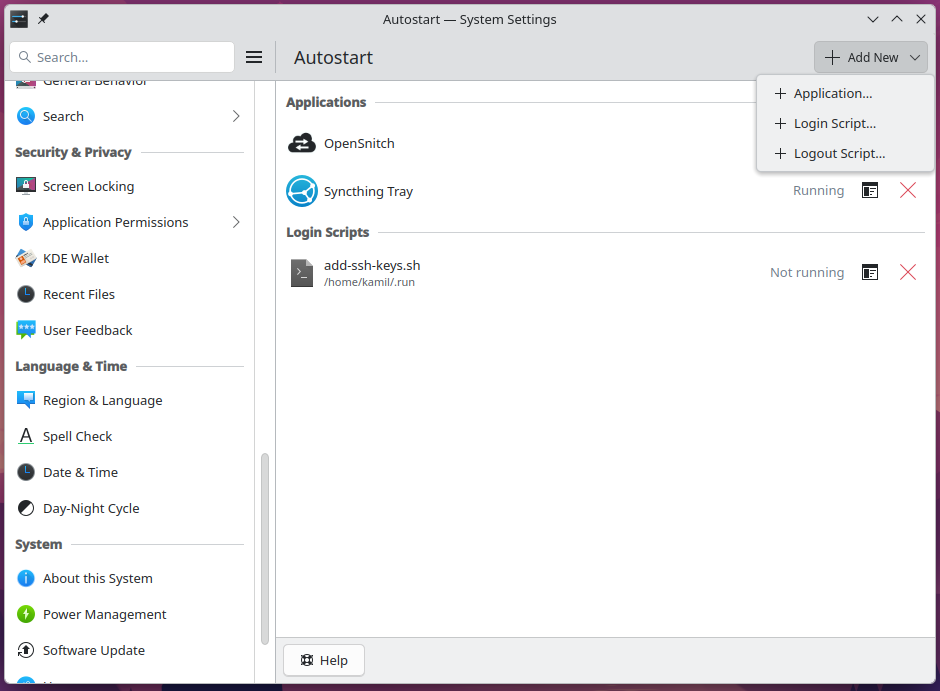Click the User Feedback icon
The height and width of the screenshot is (691, 940).
tap(25, 330)
